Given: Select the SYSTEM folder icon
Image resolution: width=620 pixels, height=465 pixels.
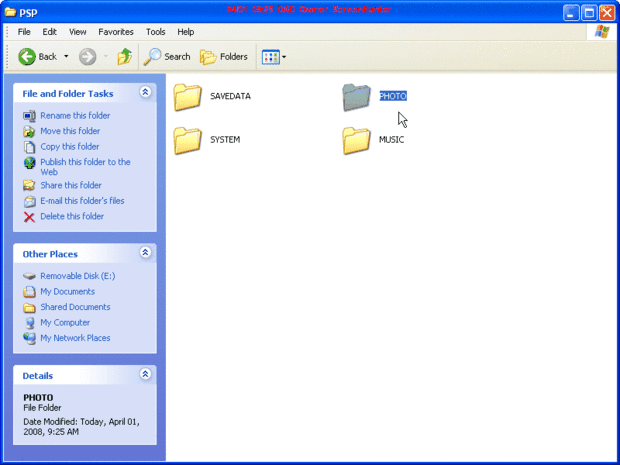Looking at the screenshot, I should point(187,140).
